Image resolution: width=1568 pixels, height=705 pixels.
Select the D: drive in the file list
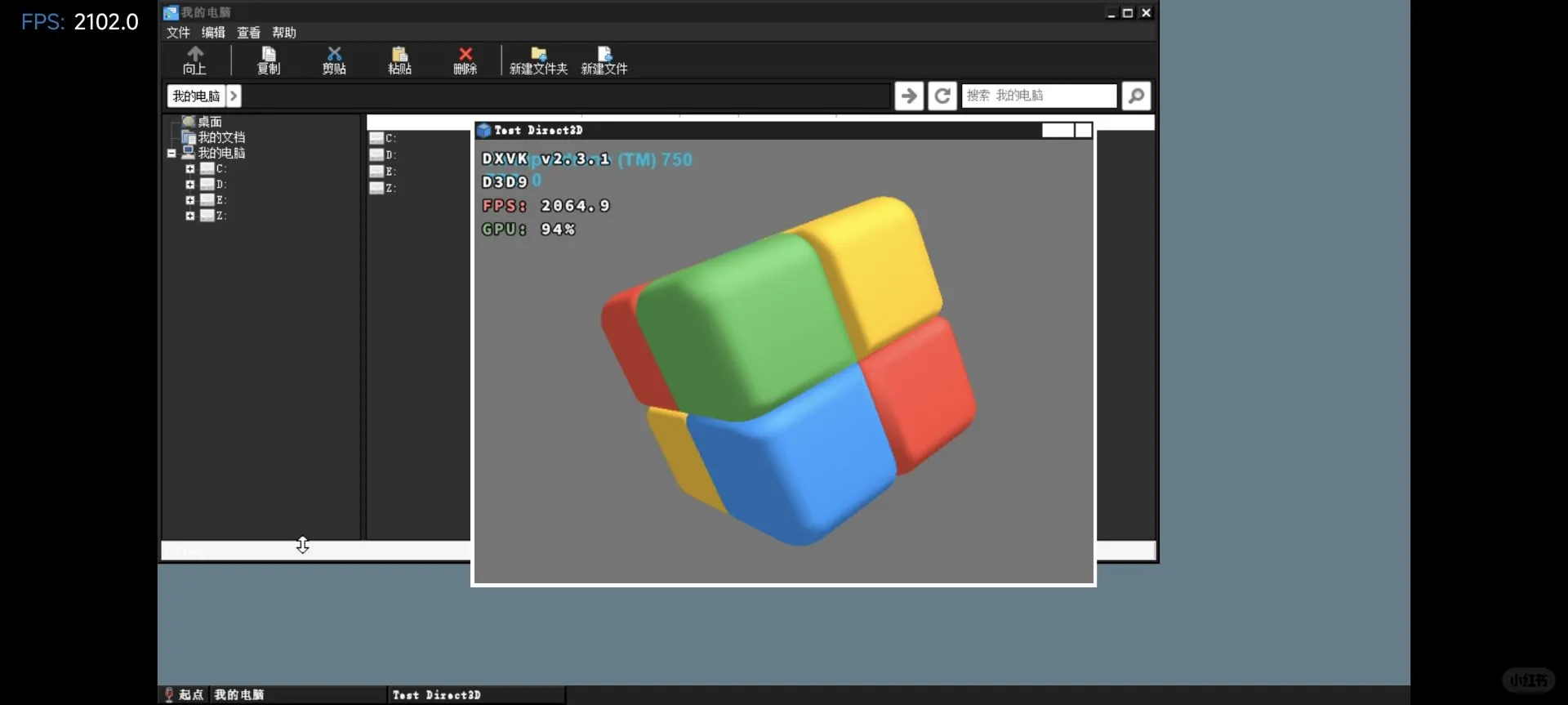tap(383, 154)
